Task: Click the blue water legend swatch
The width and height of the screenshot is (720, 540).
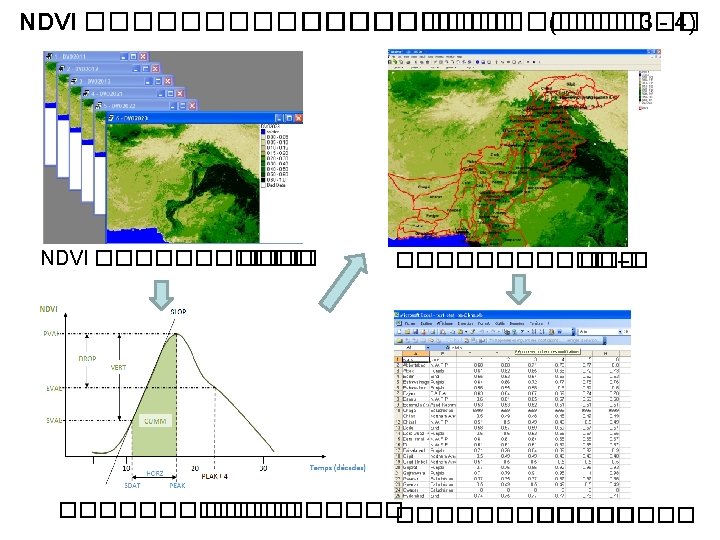Action: click(263, 132)
